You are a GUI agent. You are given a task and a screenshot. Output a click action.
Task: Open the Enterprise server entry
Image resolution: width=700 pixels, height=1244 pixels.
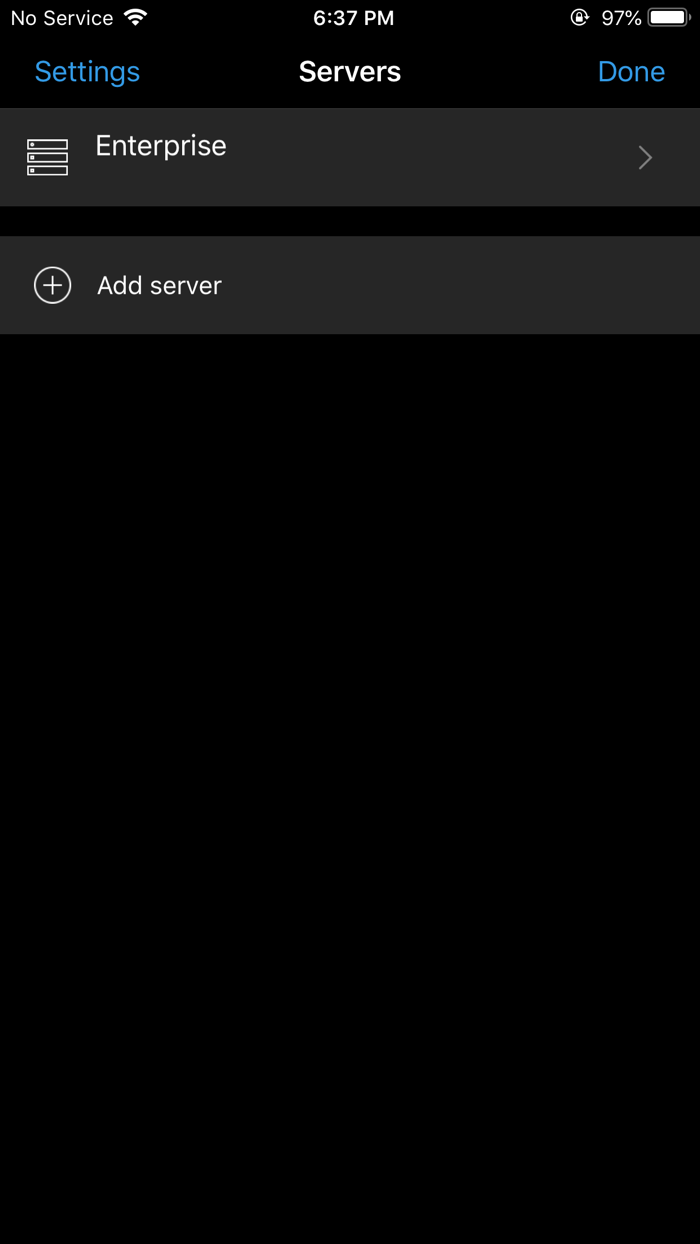tap(350, 157)
